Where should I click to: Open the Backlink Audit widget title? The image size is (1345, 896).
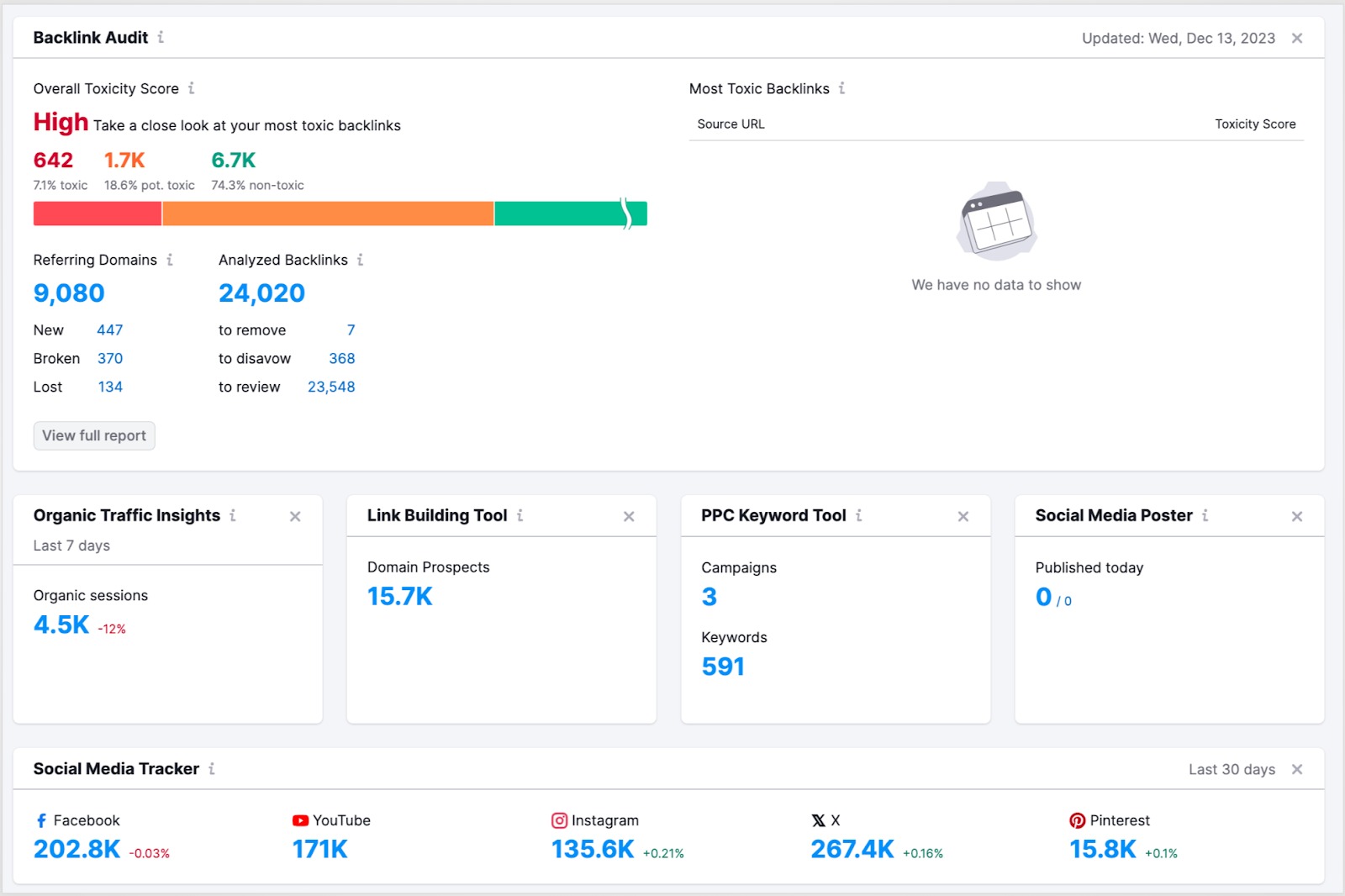(x=91, y=38)
